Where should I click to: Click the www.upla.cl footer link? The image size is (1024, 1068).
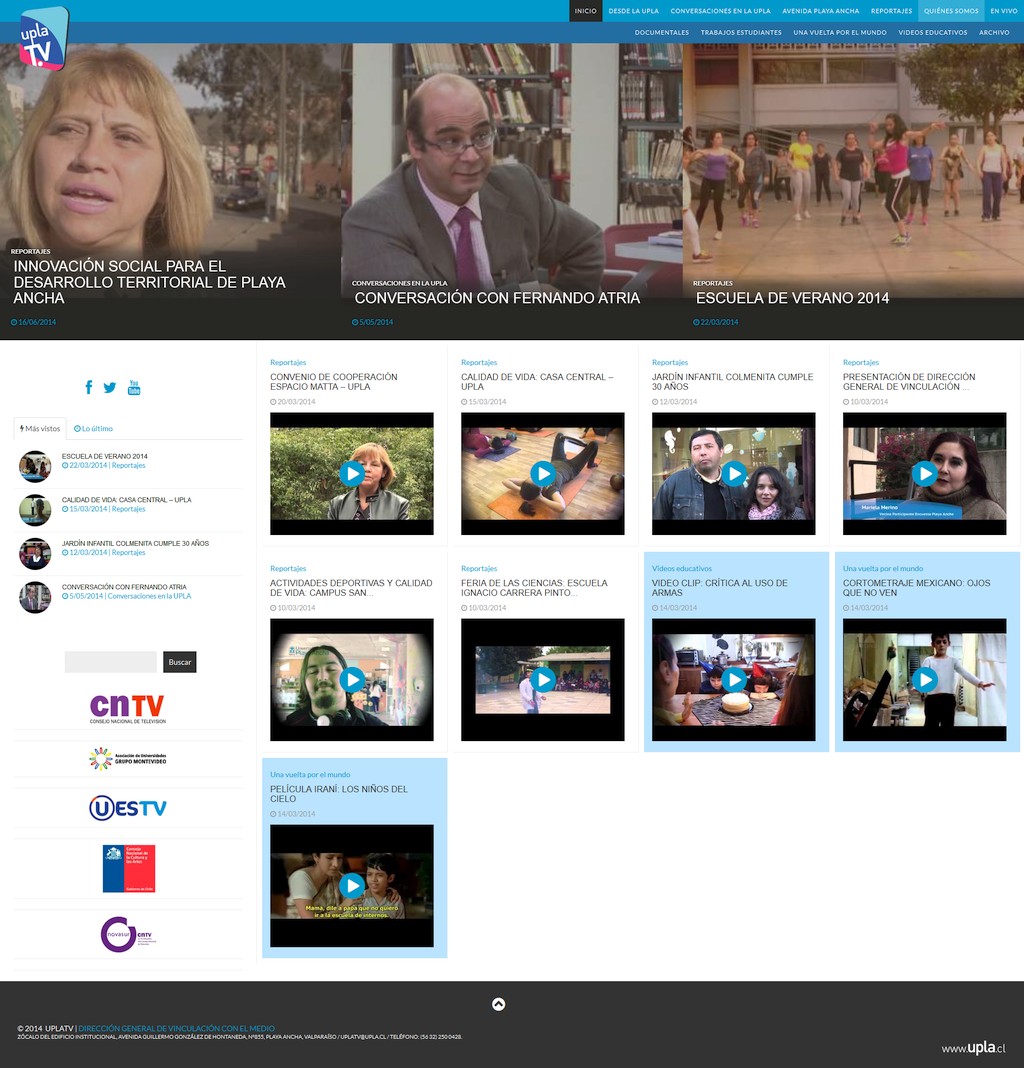pyautogui.click(x=972, y=1048)
